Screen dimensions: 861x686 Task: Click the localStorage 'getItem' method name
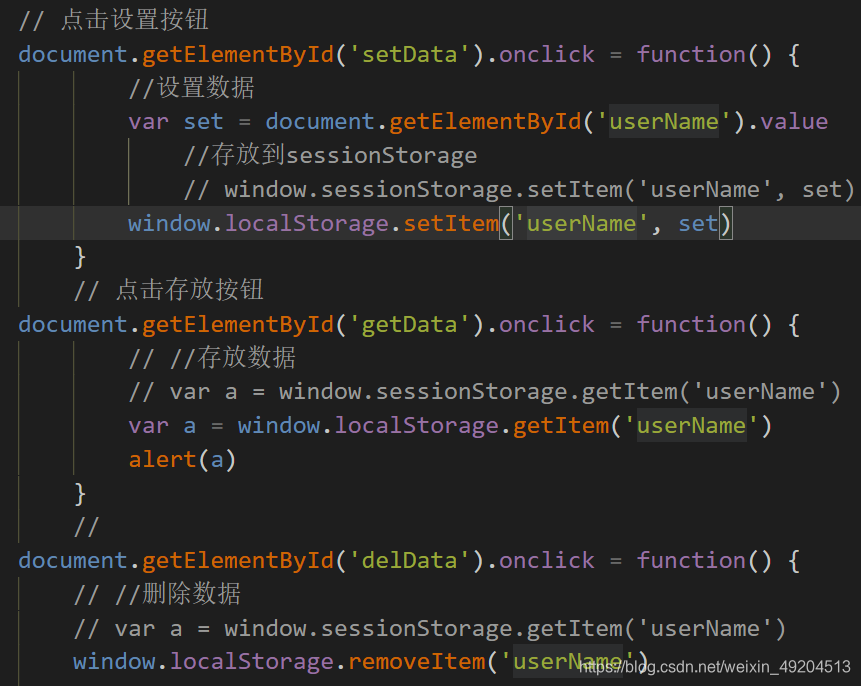561,426
